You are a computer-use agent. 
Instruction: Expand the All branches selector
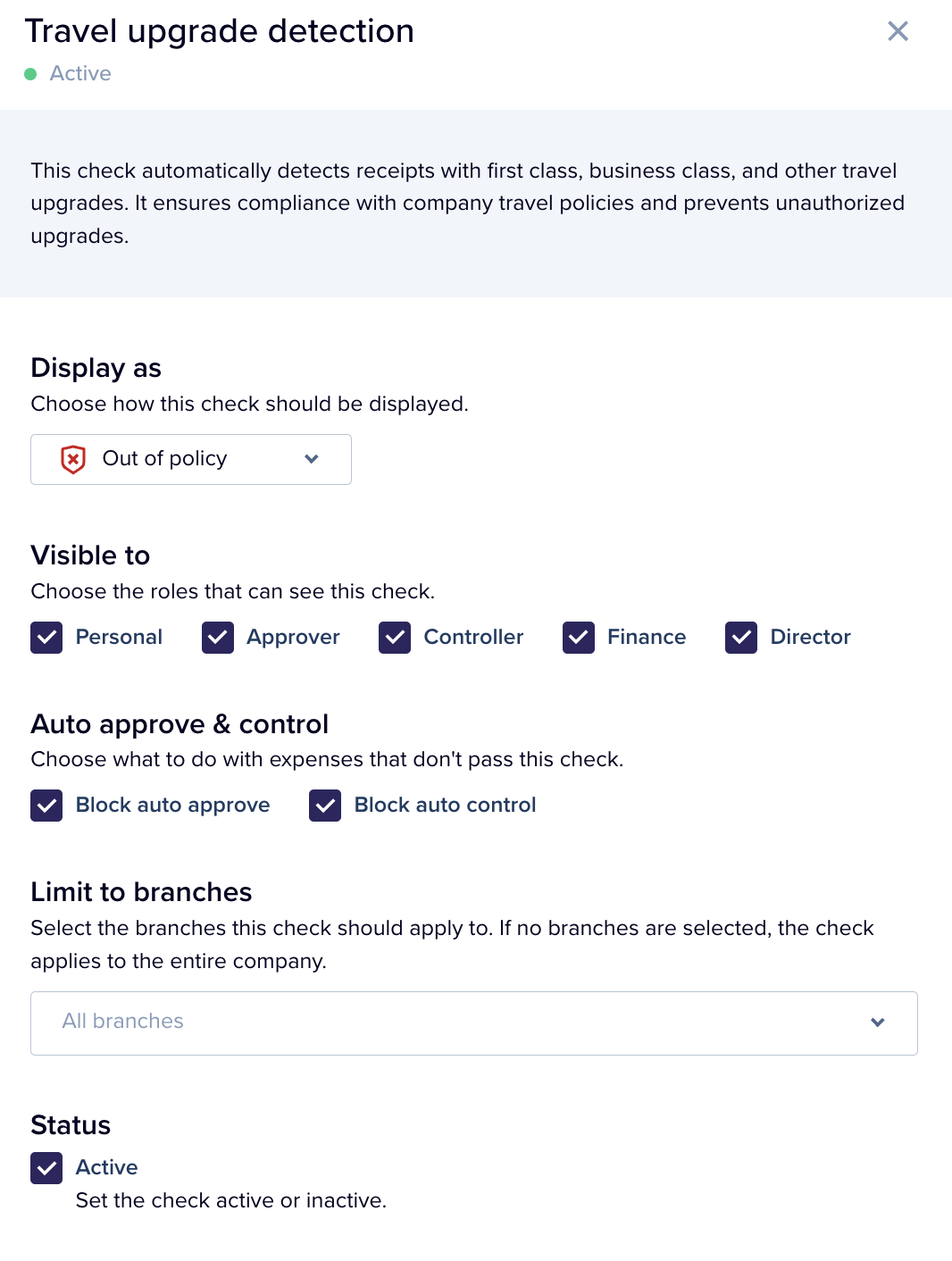pos(473,1023)
